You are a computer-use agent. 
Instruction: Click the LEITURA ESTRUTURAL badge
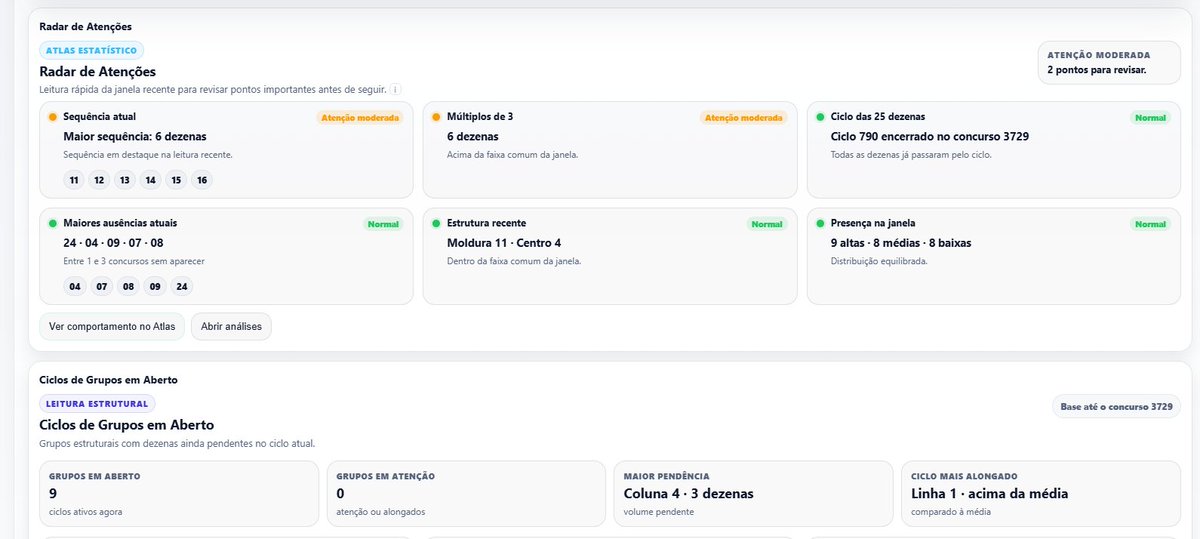[x=97, y=404]
